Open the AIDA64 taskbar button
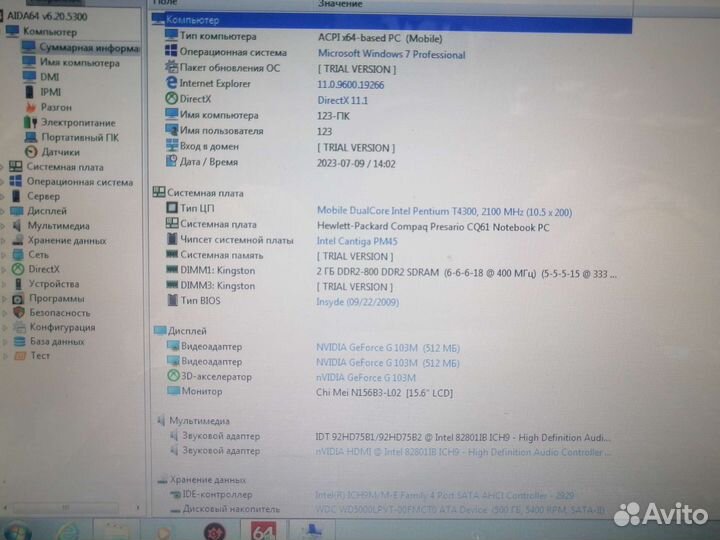This screenshot has width=720, height=540. (x=264, y=531)
